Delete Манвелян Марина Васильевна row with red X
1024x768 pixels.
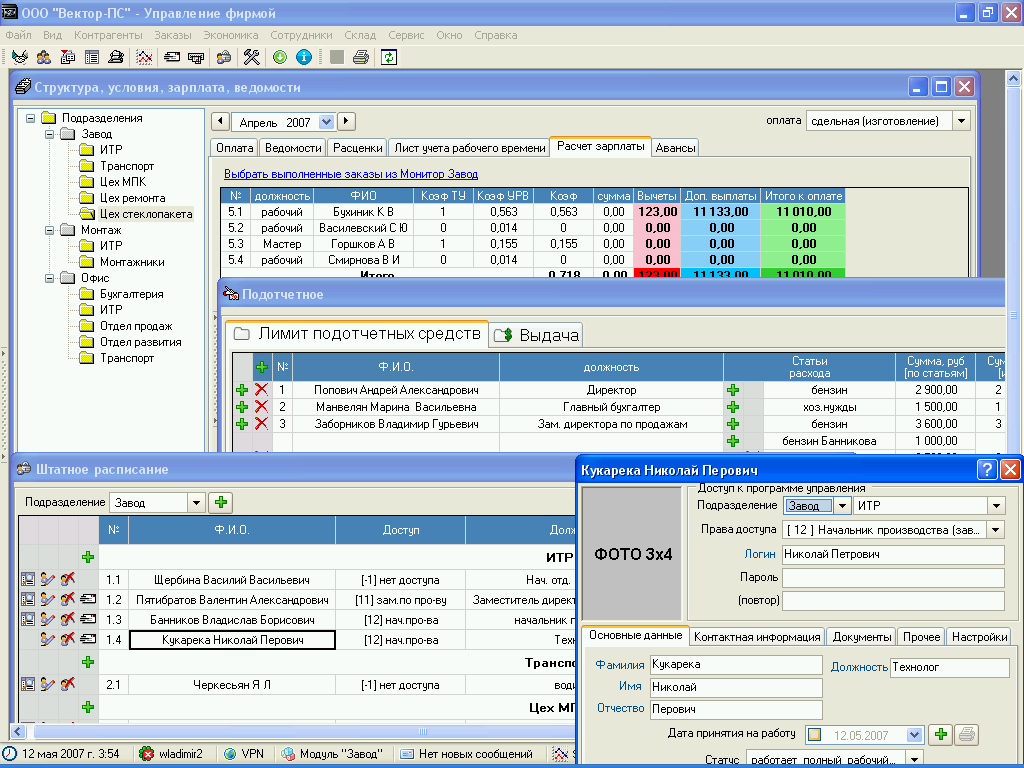click(261, 407)
